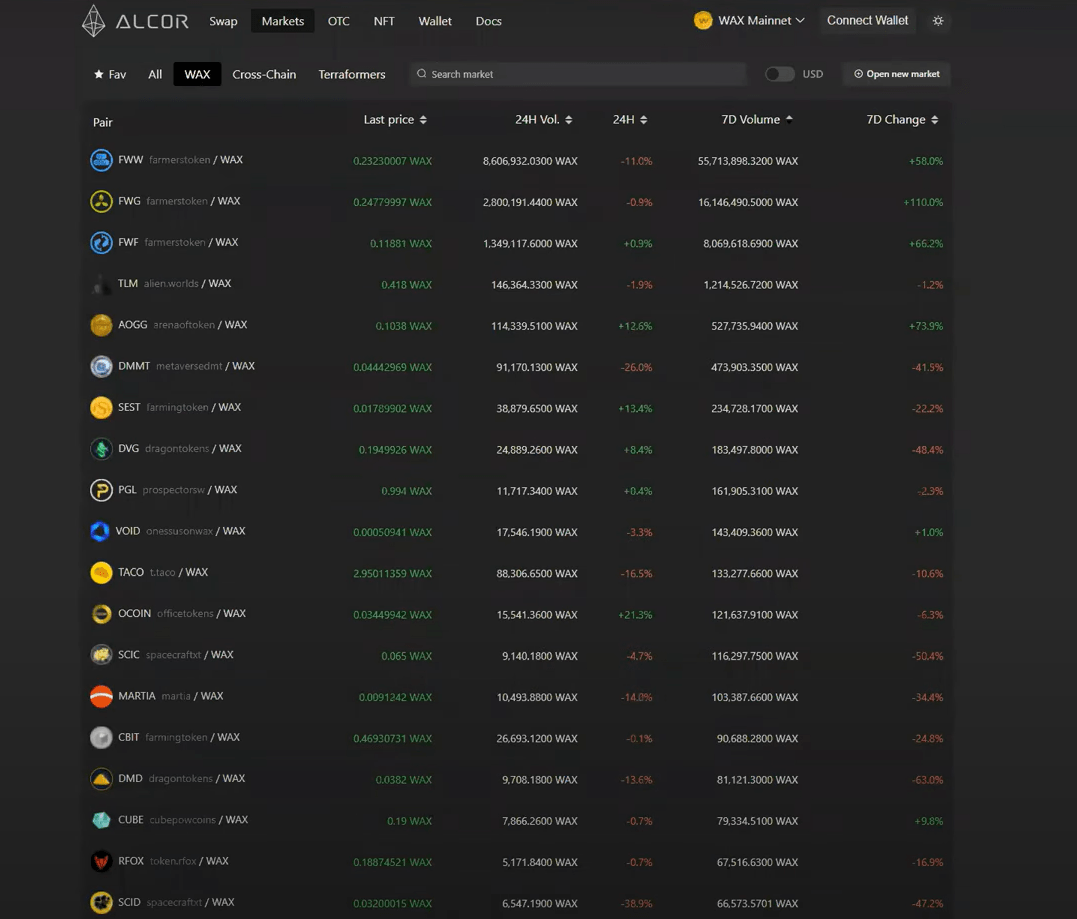Screen dimensions: 1077x919
Task: Open the Swap page
Action: coord(223,21)
